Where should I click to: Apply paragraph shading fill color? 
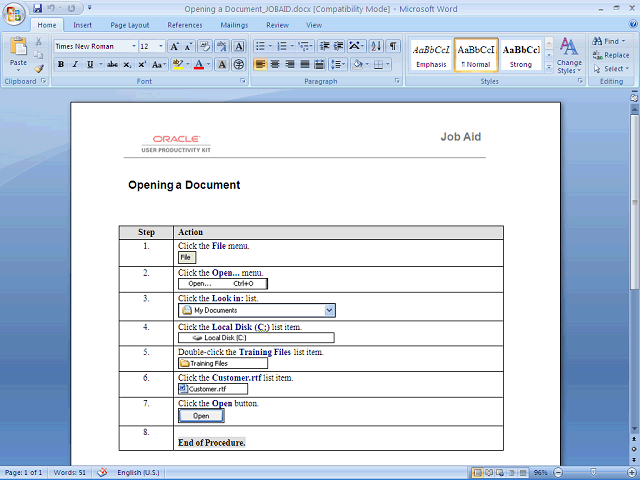tap(358, 64)
